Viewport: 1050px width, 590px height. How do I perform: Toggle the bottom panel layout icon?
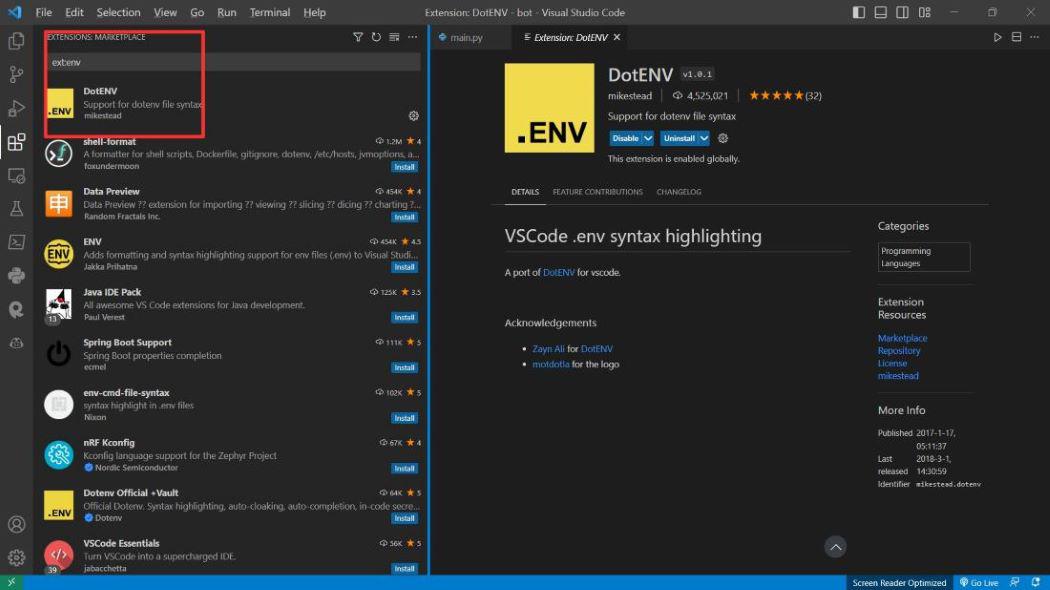pyautogui.click(x=881, y=12)
